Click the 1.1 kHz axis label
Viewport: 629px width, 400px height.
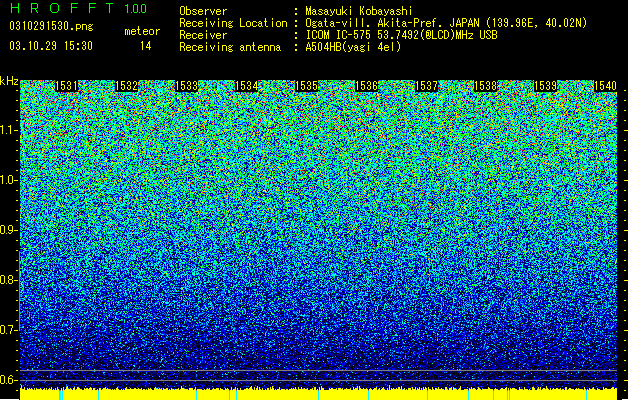click(x=8, y=130)
